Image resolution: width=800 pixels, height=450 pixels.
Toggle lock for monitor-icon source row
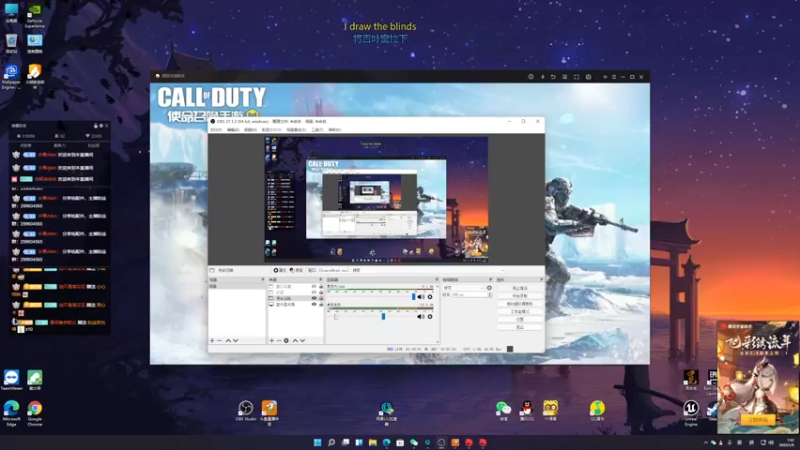pos(321,304)
